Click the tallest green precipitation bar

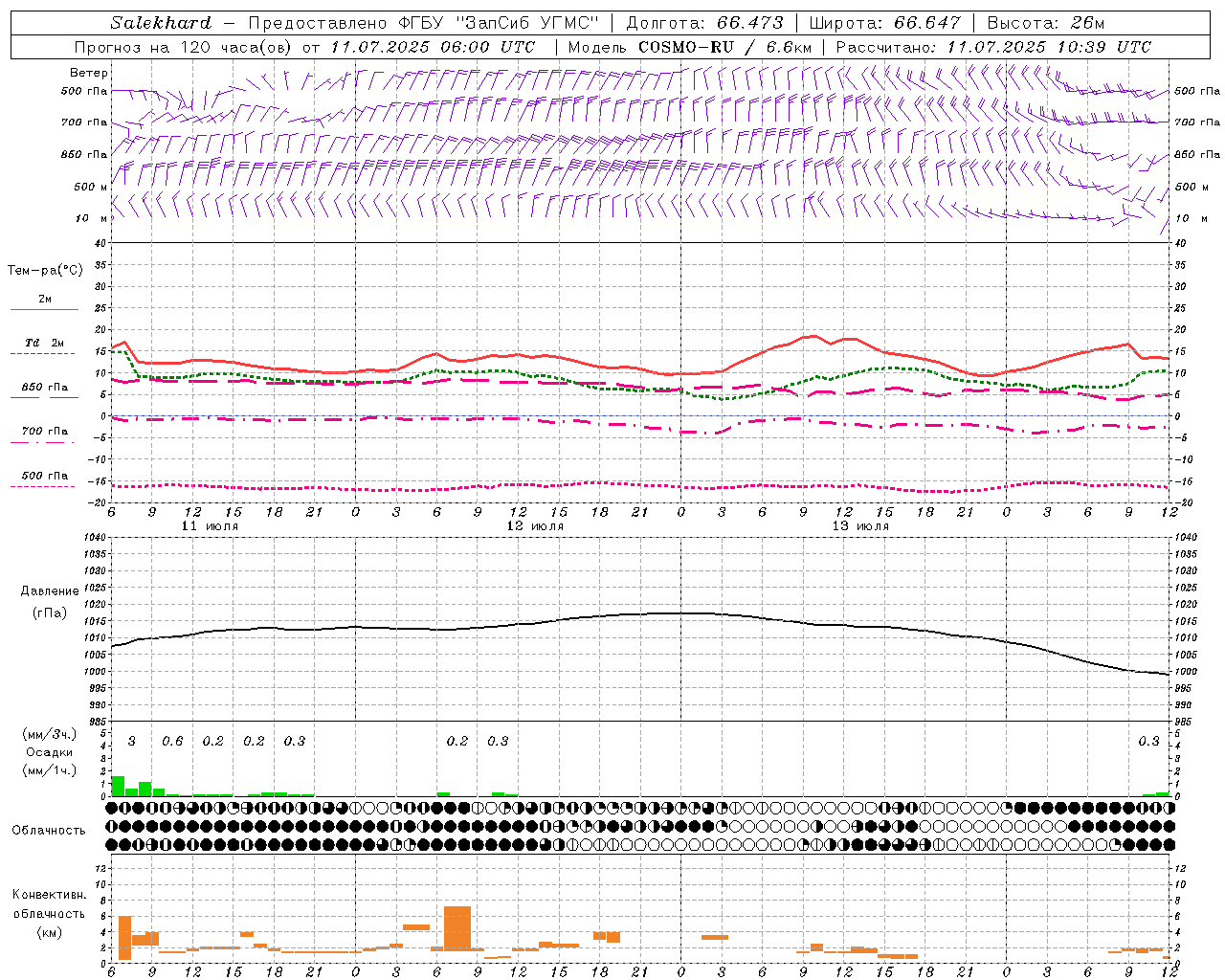(x=119, y=786)
